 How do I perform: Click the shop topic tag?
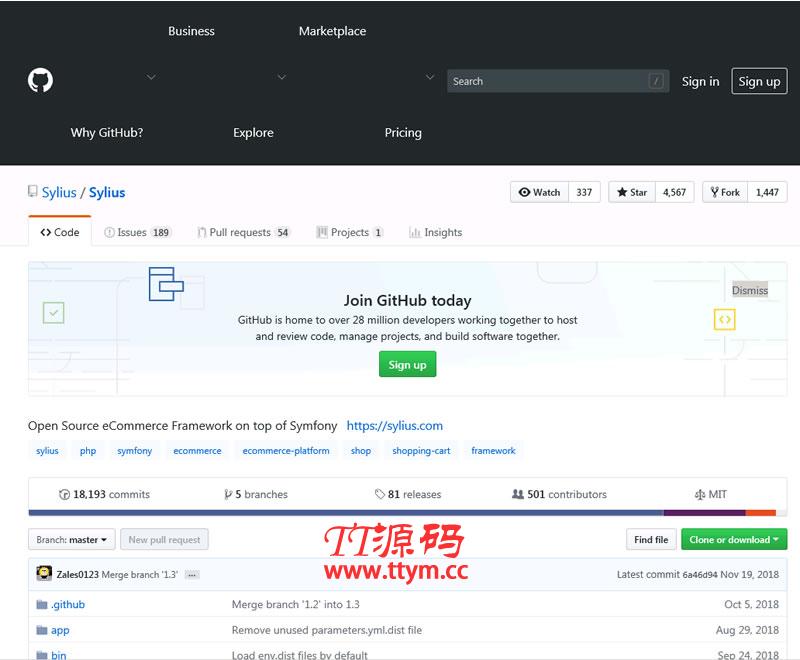click(x=361, y=451)
